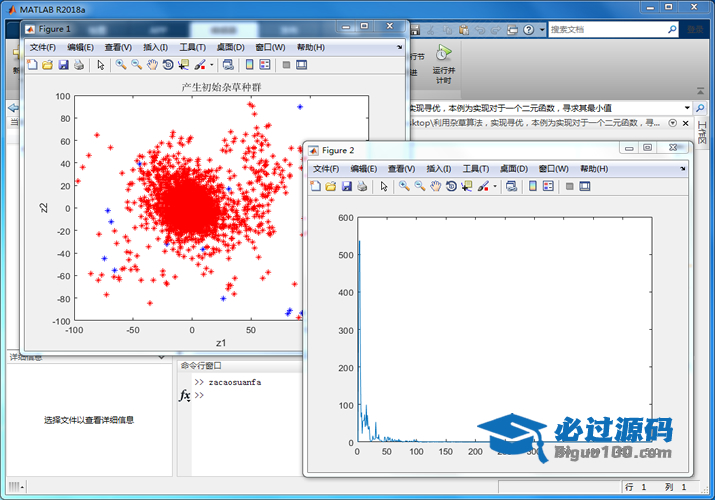
Task: Toggle Brush data tool in Figure 2
Action: pyautogui.click(x=483, y=186)
